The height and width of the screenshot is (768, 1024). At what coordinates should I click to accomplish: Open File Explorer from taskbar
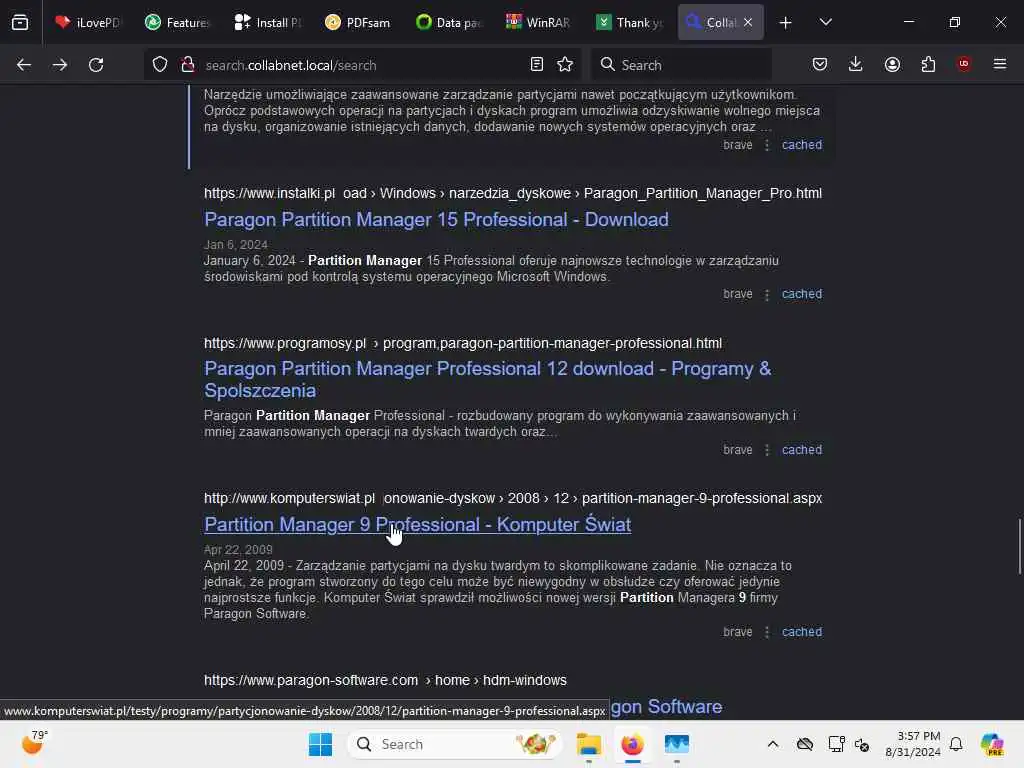tap(588, 744)
